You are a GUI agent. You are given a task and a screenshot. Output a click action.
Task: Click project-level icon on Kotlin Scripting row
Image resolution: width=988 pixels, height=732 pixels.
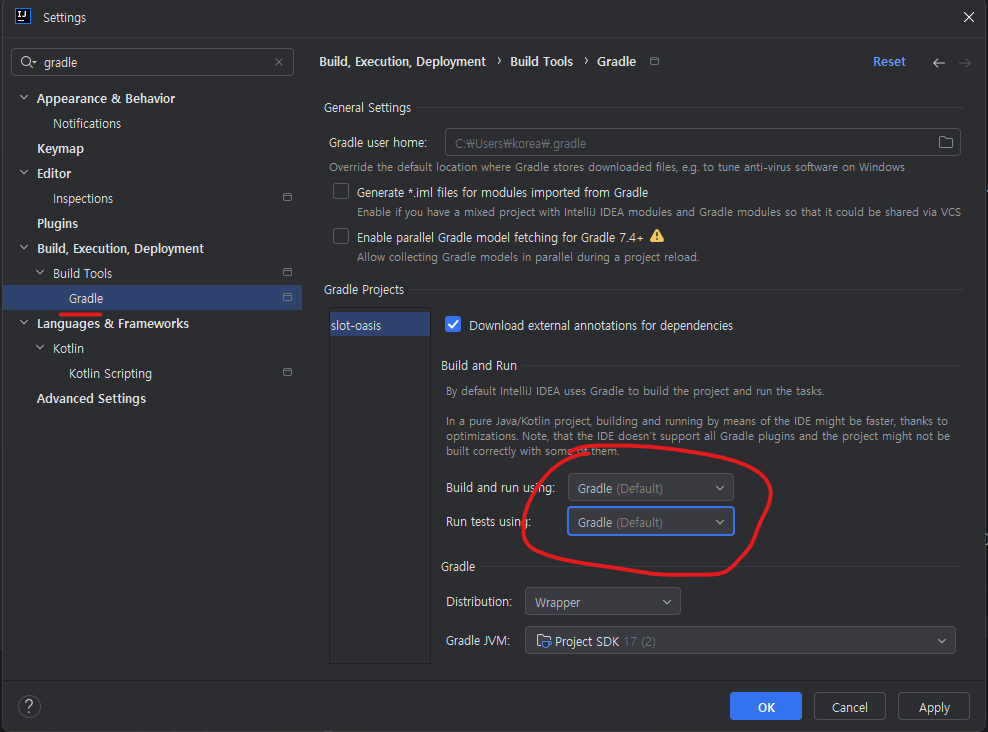[287, 372]
